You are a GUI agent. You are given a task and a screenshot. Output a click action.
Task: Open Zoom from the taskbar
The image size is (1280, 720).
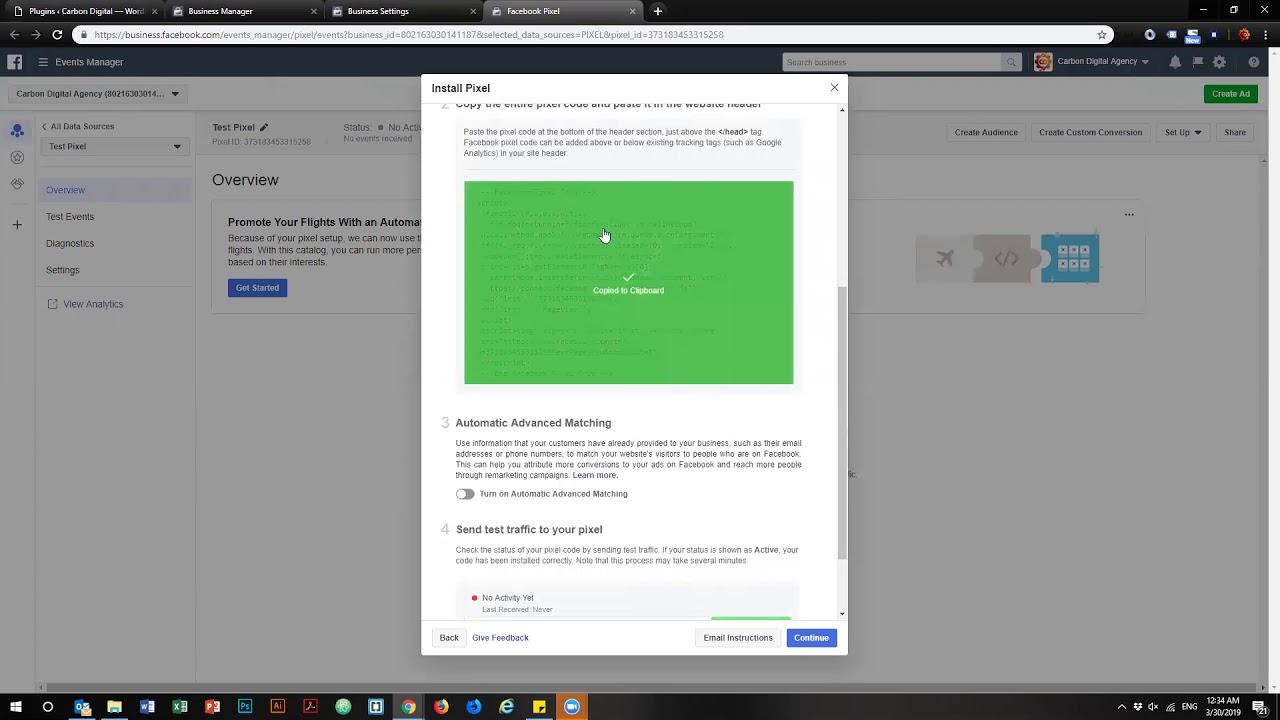coord(571,707)
